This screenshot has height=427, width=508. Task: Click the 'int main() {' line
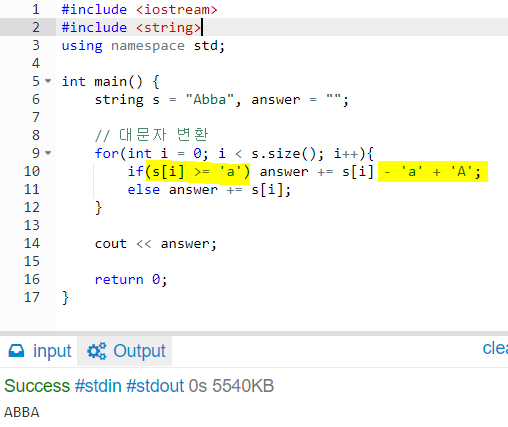click(110, 82)
